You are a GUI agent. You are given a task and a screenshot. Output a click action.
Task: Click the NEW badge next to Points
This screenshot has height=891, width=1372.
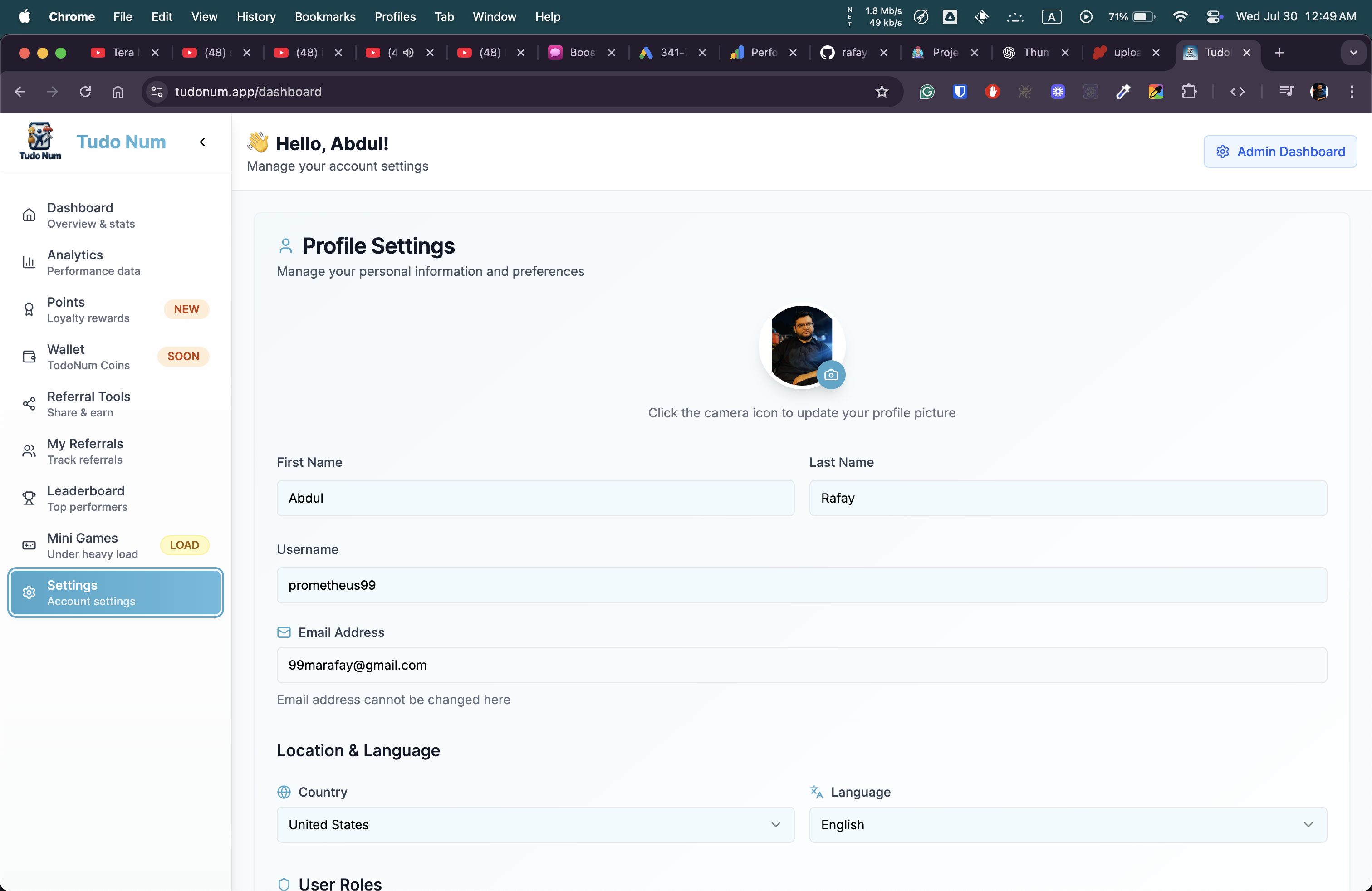tap(186, 309)
